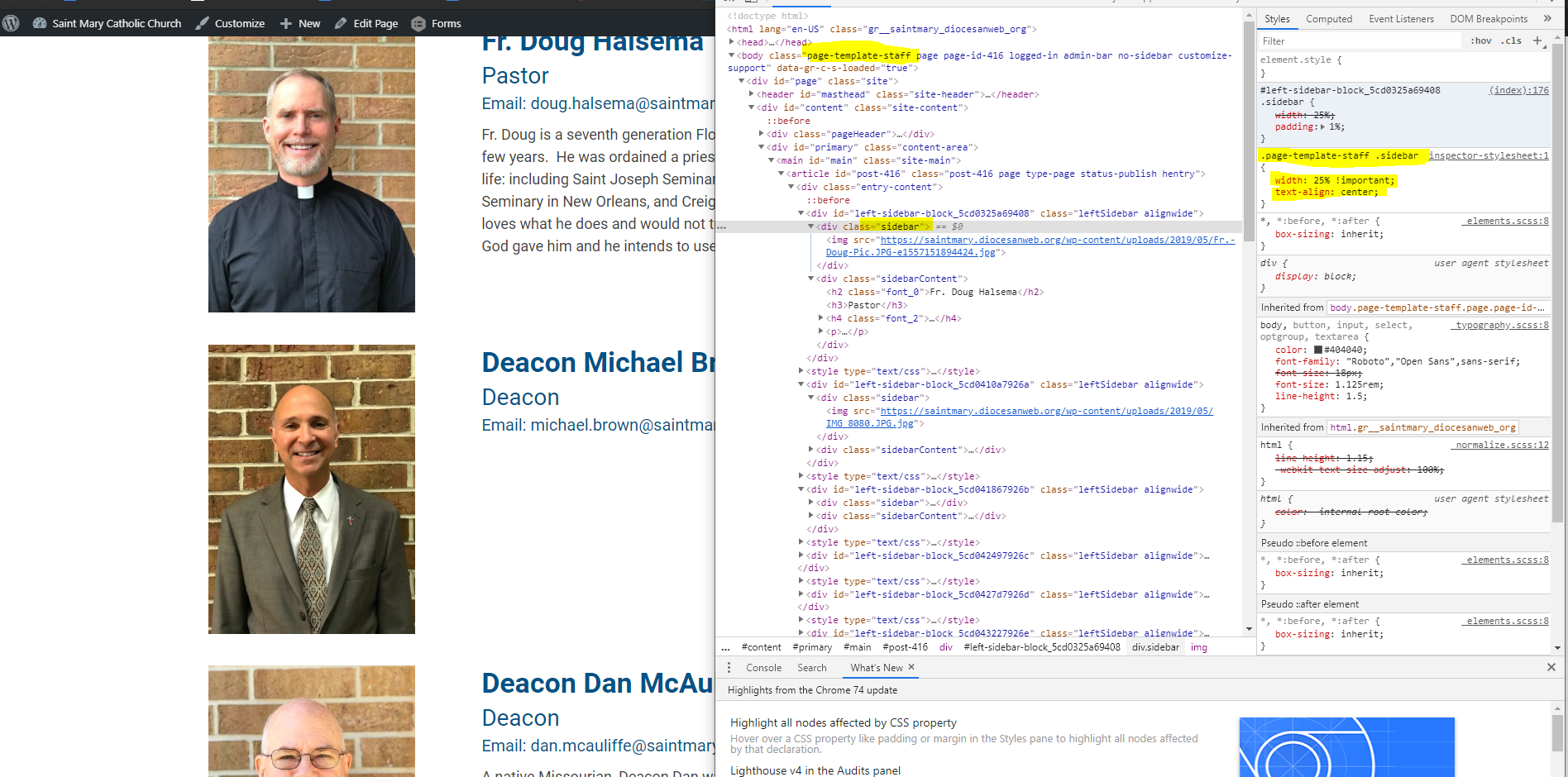Switch to the Computed tab
The height and width of the screenshot is (777, 1568).
click(1328, 19)
